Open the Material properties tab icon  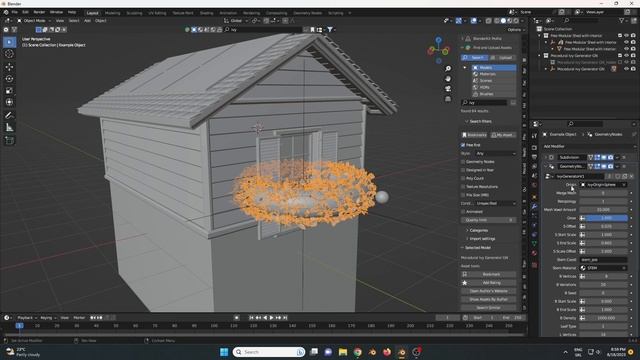(534, 253)
